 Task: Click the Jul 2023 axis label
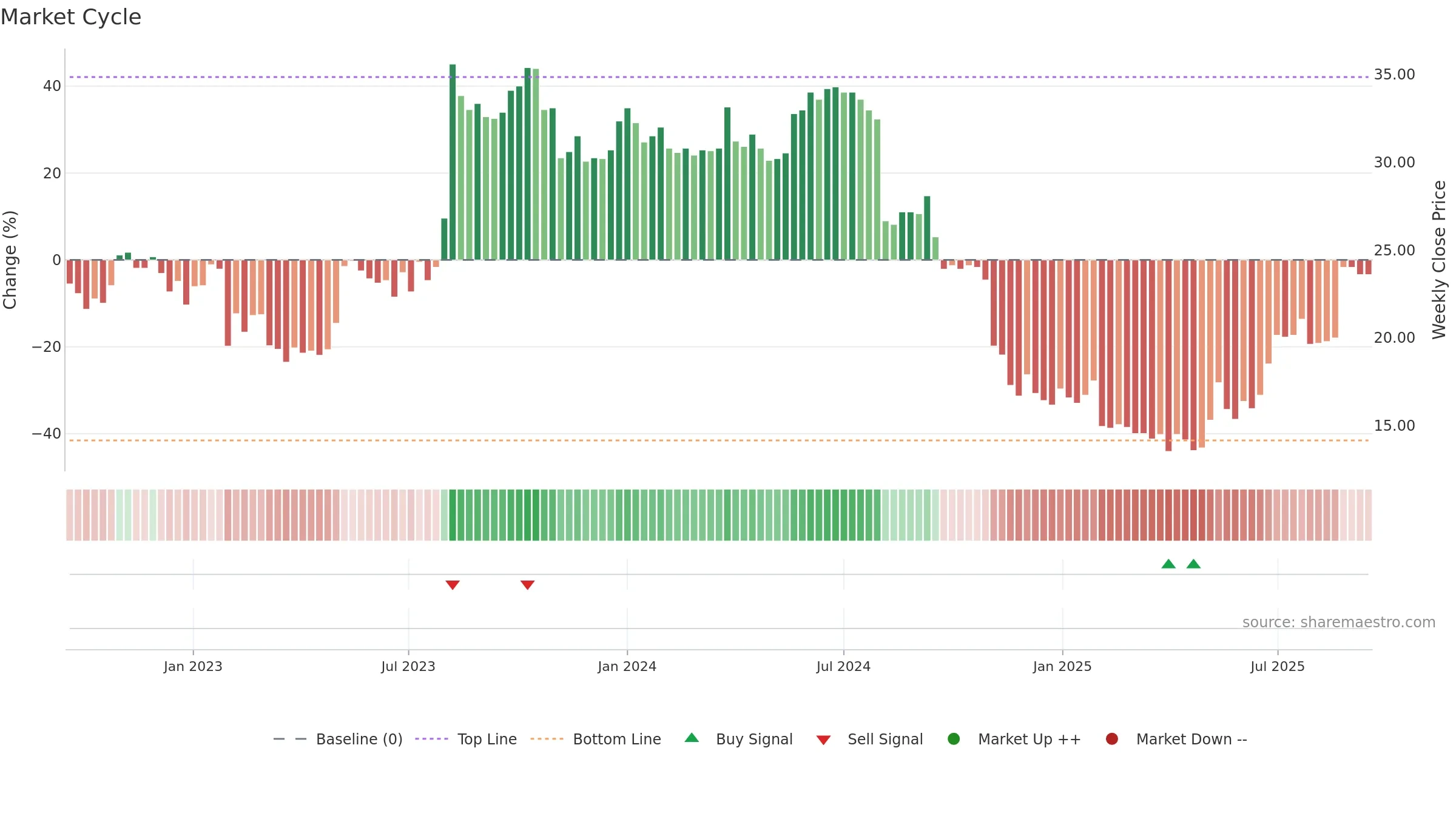[x=408, y=666]
